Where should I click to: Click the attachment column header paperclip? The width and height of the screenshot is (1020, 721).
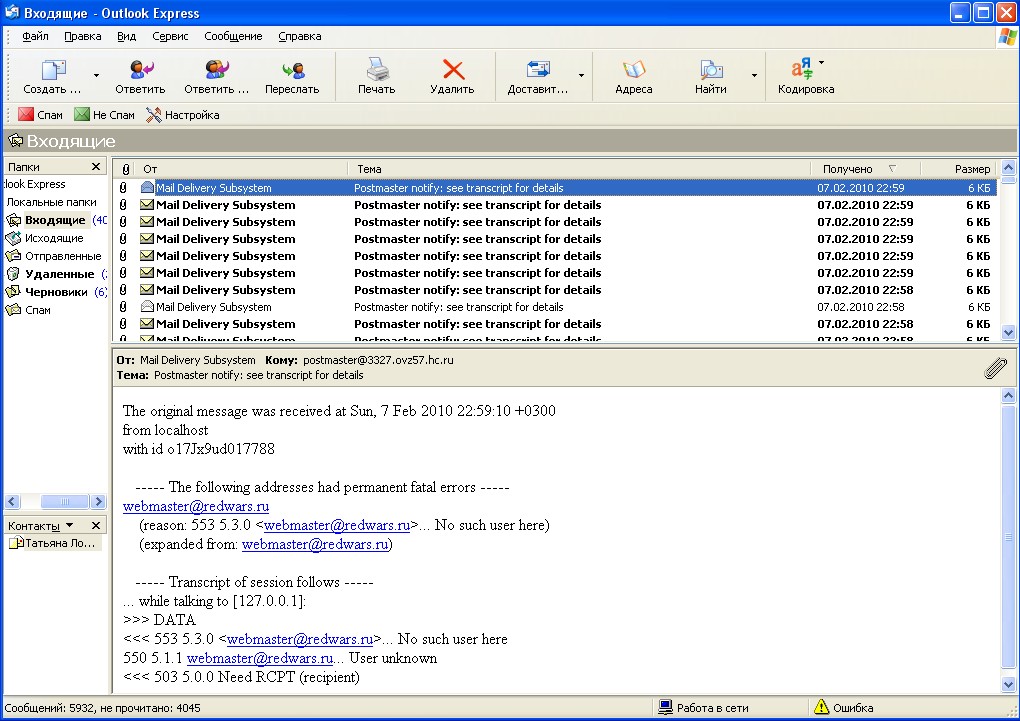(126, 169)
